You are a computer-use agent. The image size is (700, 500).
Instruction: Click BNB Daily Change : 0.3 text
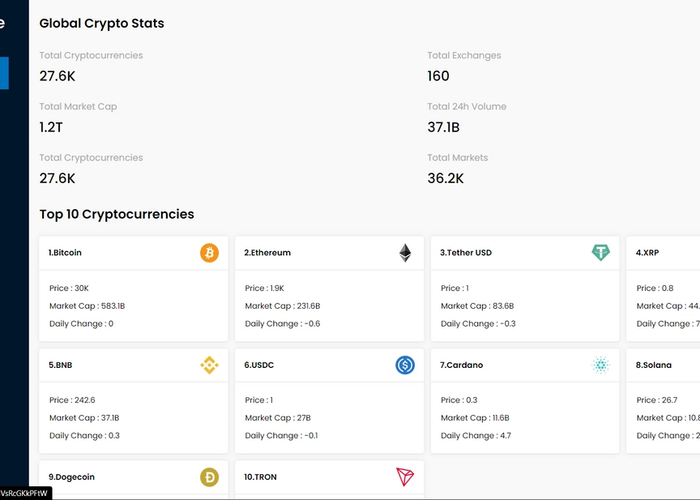[x=84, y=436]
